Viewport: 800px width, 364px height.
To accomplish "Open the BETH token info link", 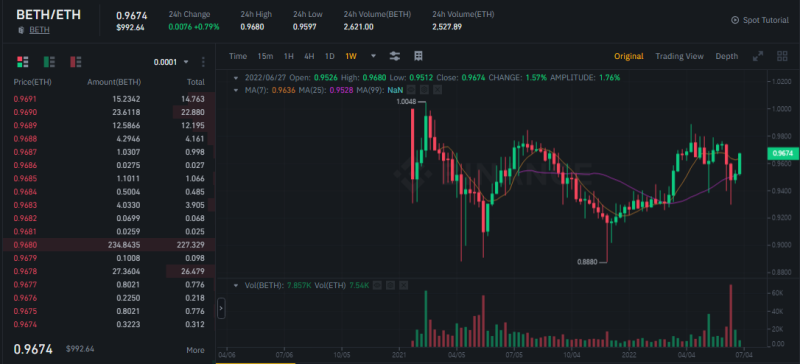I will pyautogui.click(x=39, y=30).
